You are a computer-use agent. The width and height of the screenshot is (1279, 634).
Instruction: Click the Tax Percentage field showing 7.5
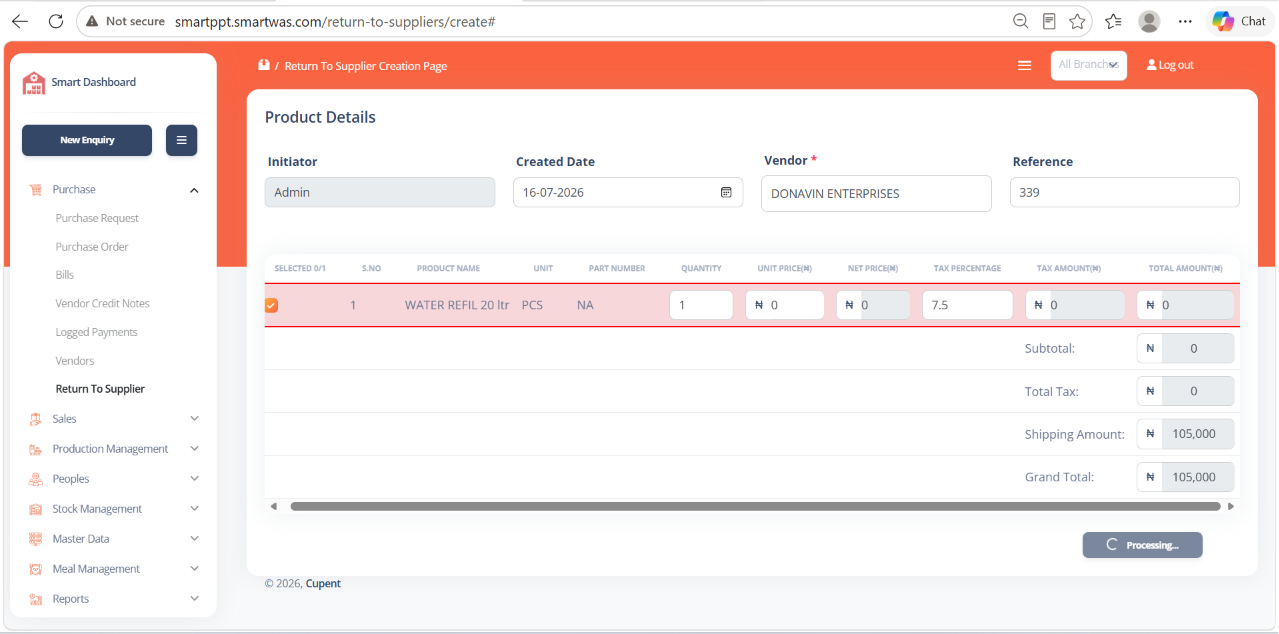point(968,305)
